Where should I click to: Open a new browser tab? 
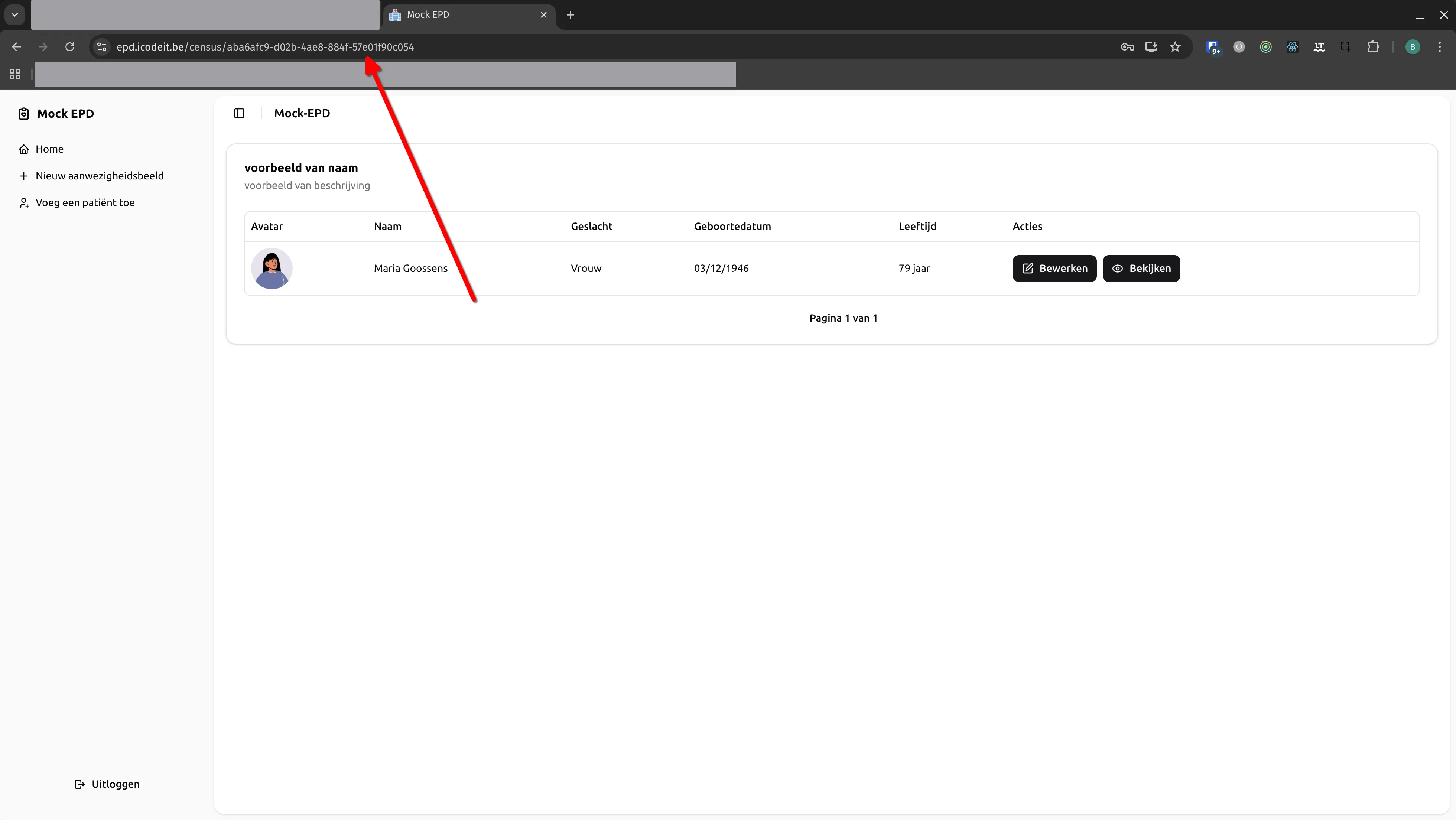point(570,15)
